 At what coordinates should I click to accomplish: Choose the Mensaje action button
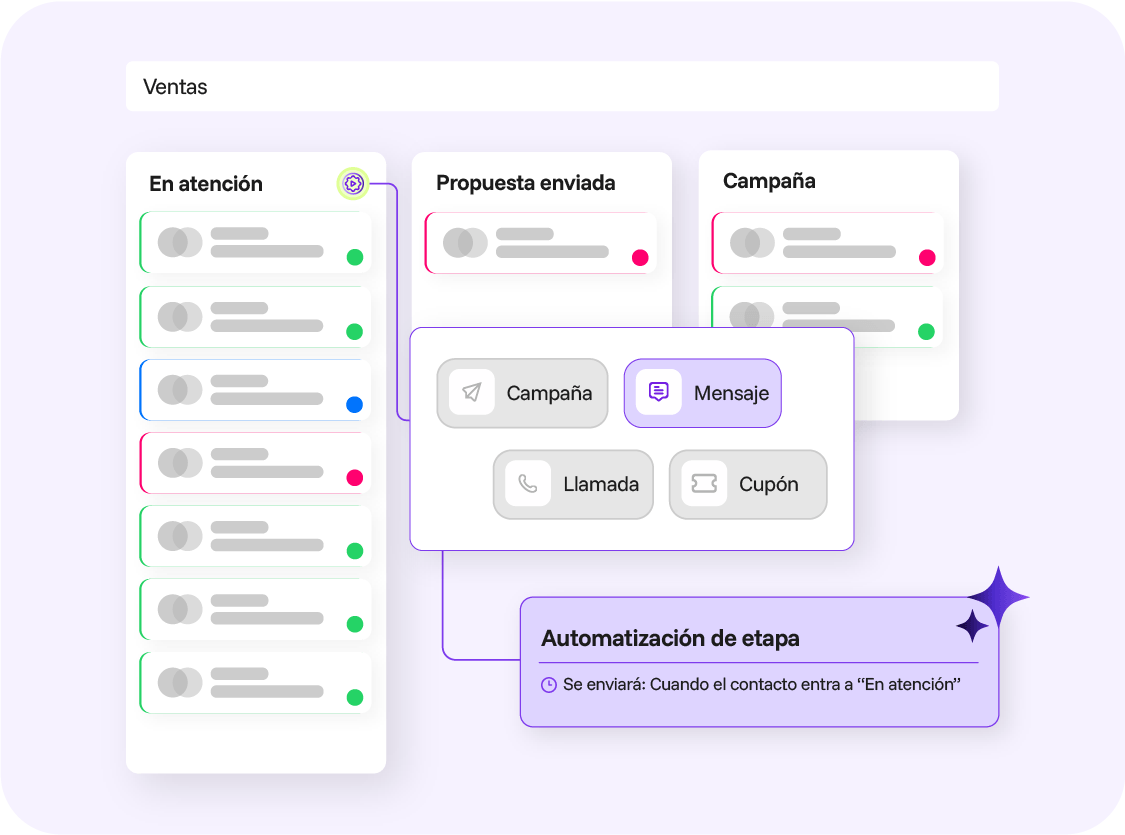[x=702, y=393]
